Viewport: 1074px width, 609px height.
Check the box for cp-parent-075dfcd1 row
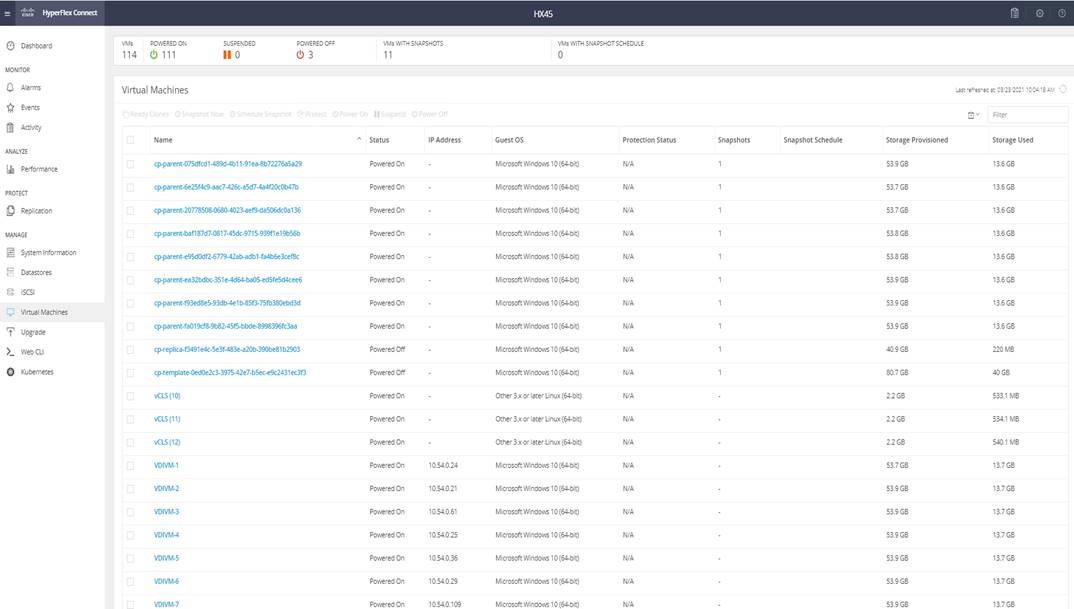pos(130,164)
